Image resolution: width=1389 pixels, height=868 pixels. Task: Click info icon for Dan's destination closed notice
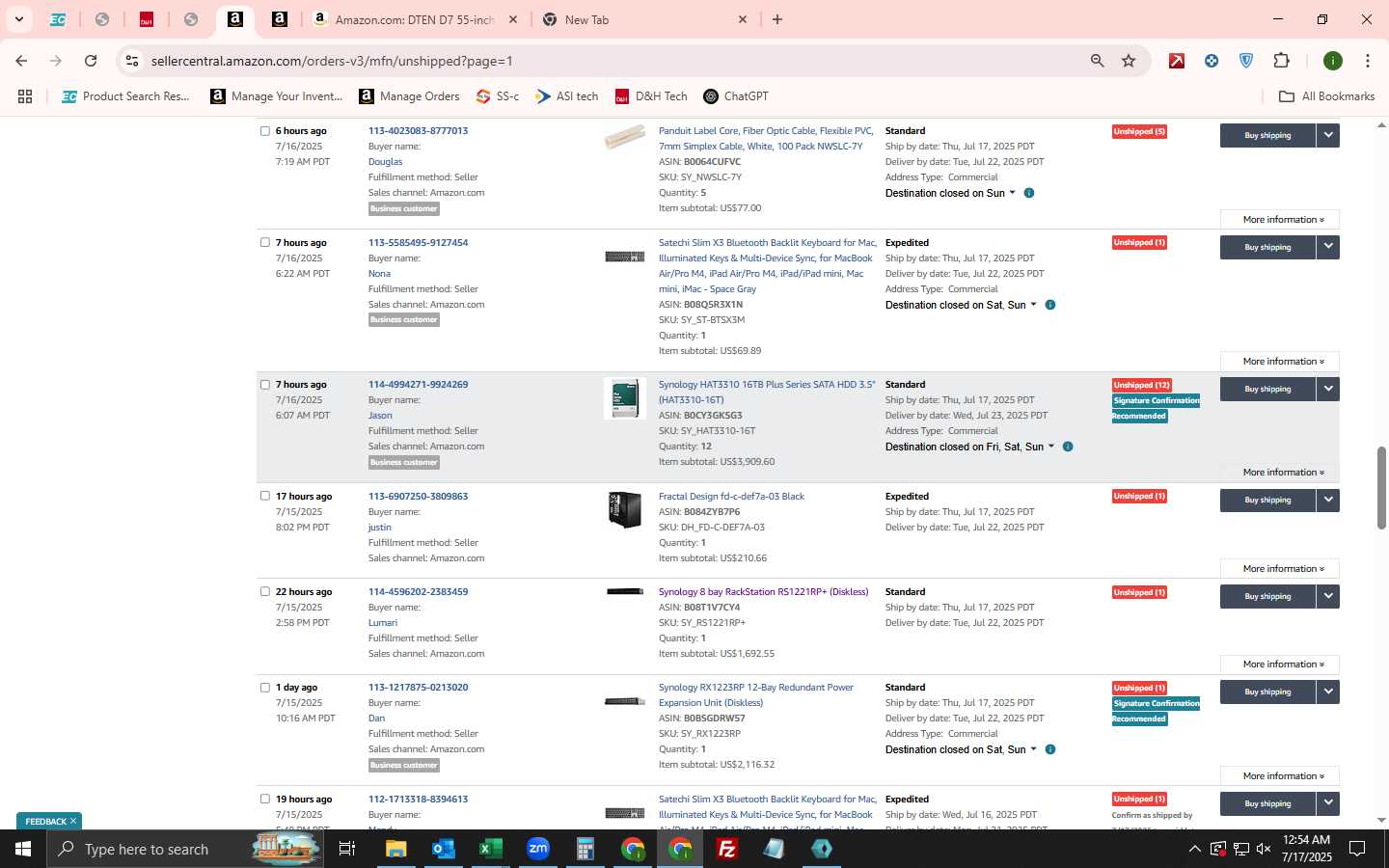pos(1050,749)
